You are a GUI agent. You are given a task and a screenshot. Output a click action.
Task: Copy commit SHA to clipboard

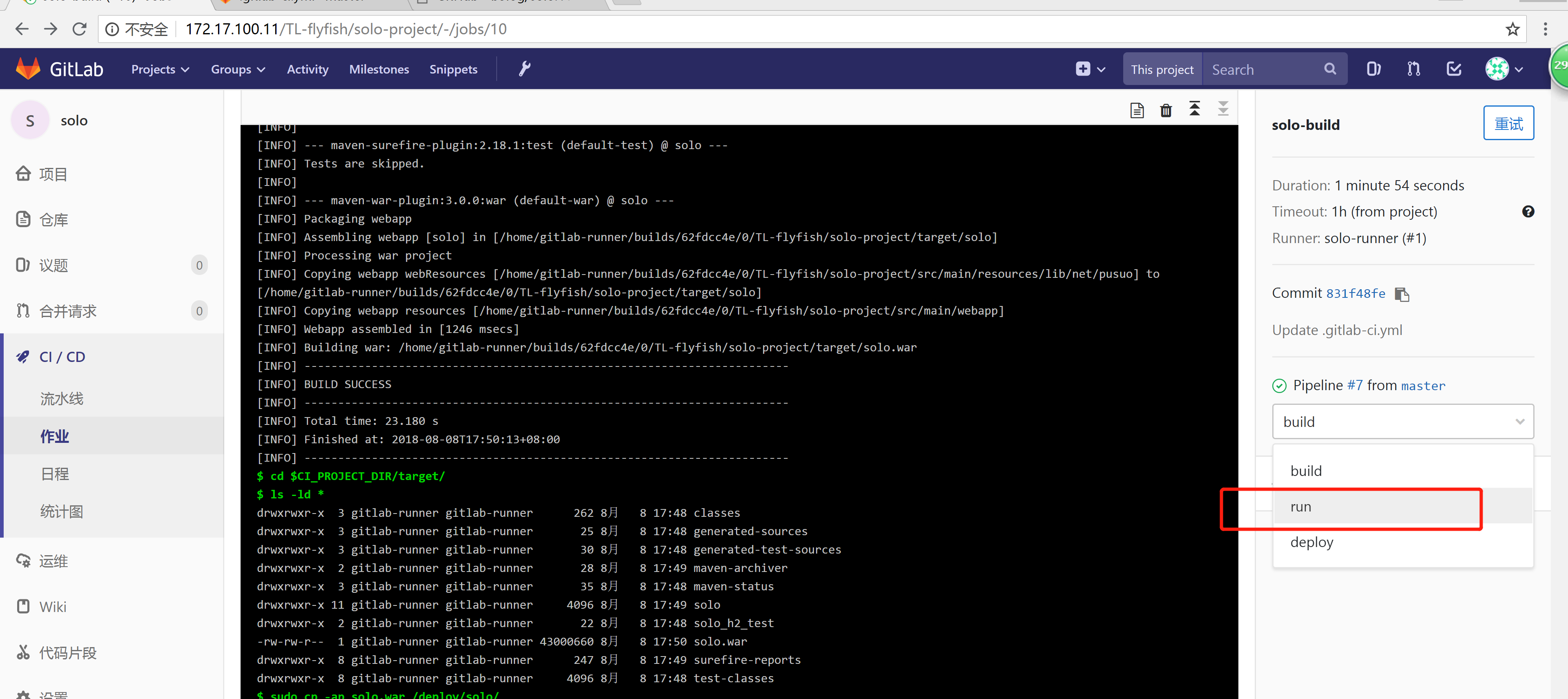[x=1402, y=294]
